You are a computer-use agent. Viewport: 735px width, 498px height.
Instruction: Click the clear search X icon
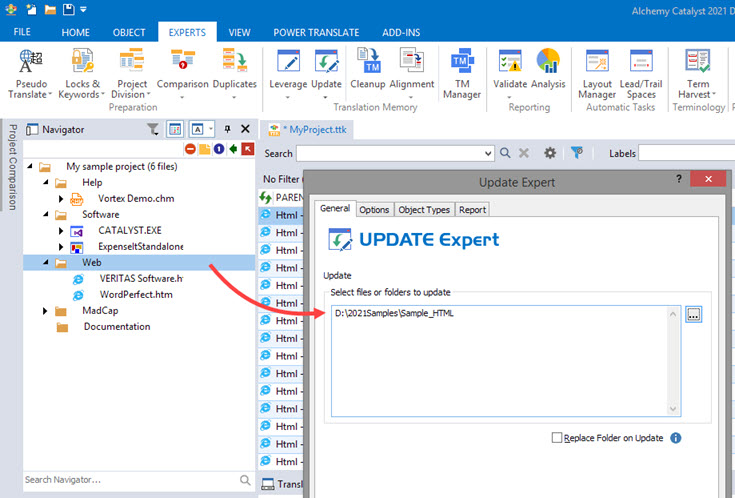coord(524,153)
